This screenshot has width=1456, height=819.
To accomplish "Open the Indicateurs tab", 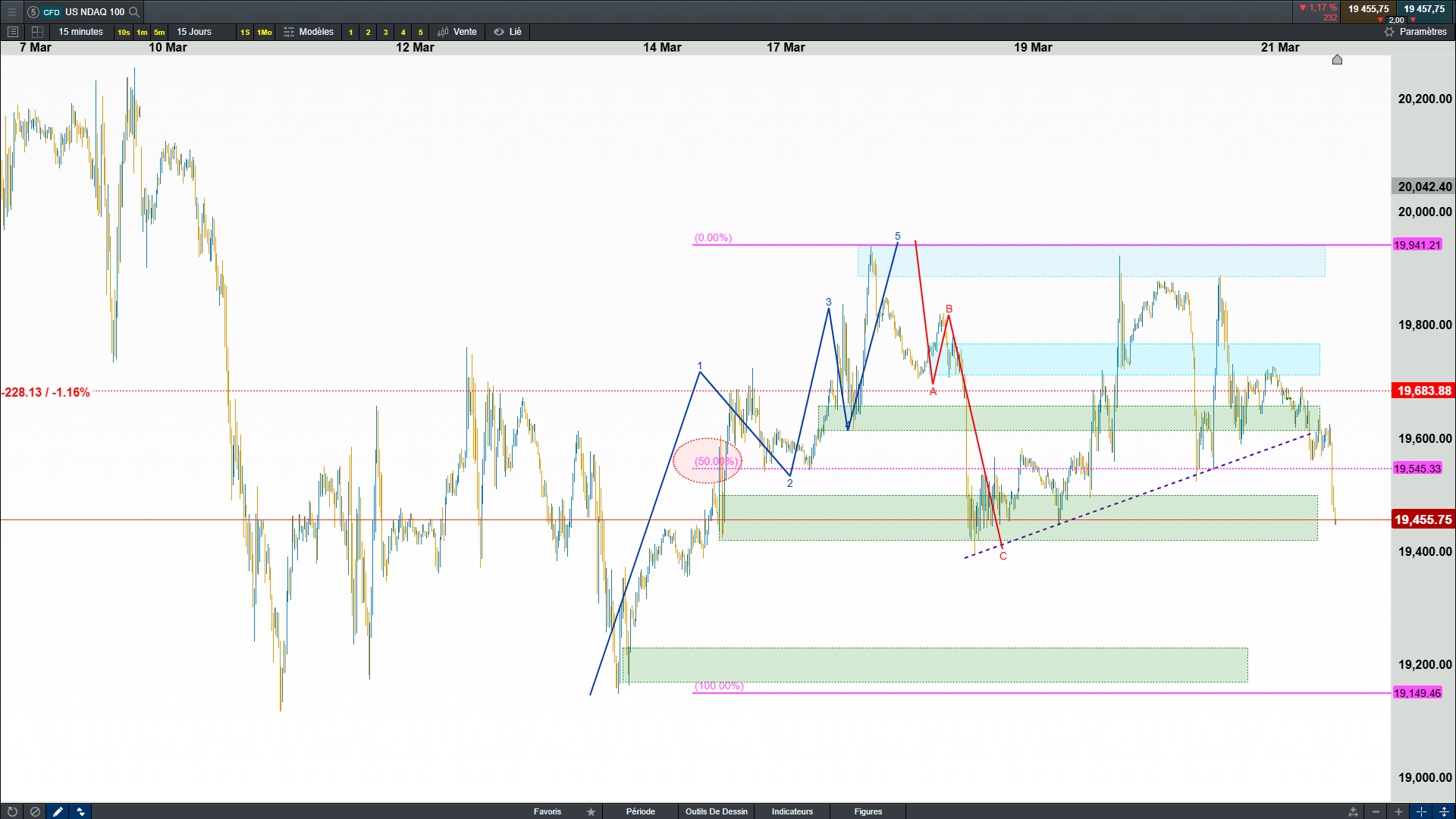I will point(792,811).
